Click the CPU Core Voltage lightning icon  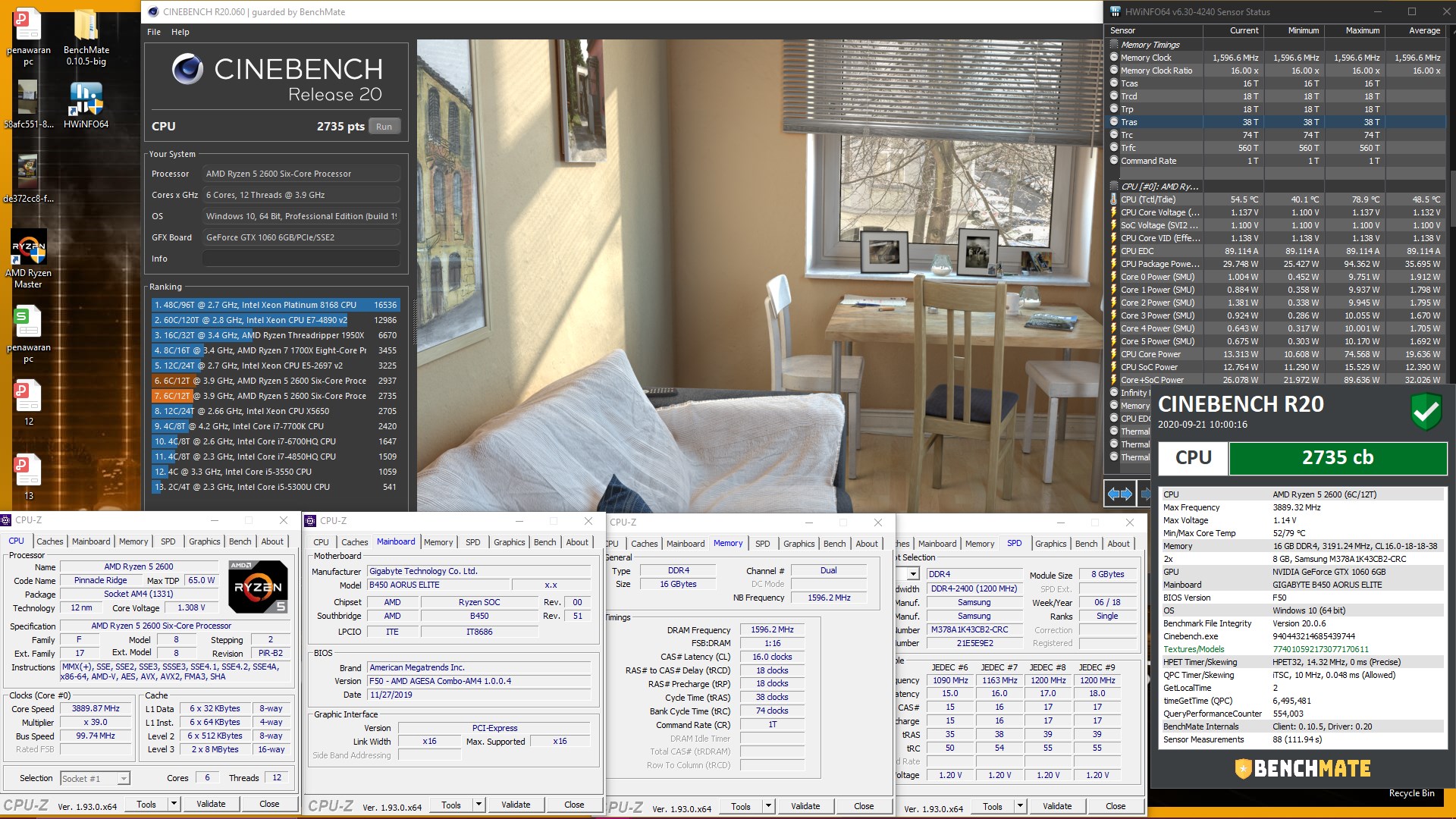1114,212
